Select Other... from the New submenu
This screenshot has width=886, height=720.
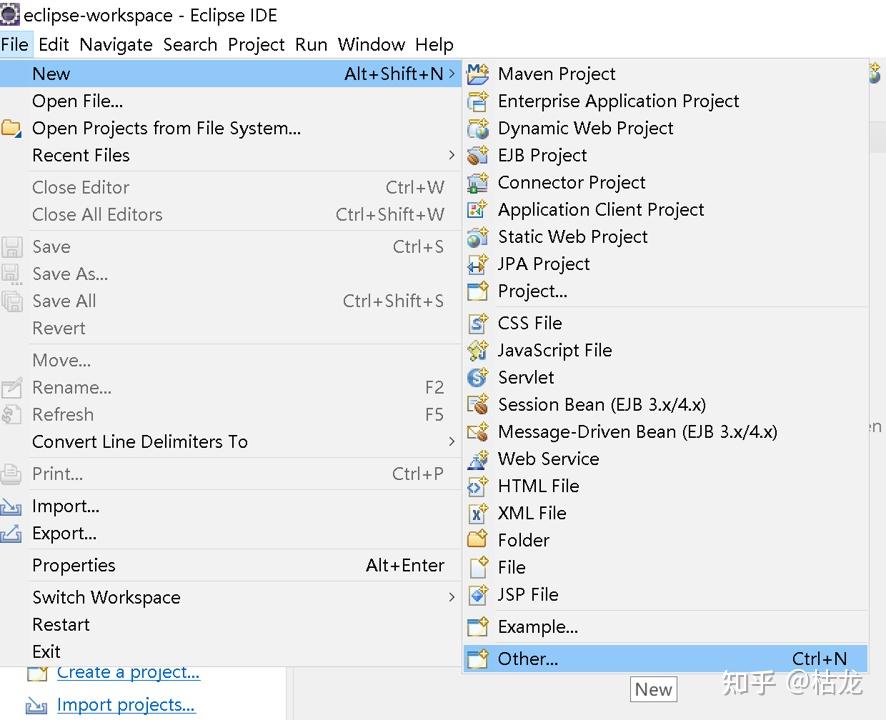point(528,658)
